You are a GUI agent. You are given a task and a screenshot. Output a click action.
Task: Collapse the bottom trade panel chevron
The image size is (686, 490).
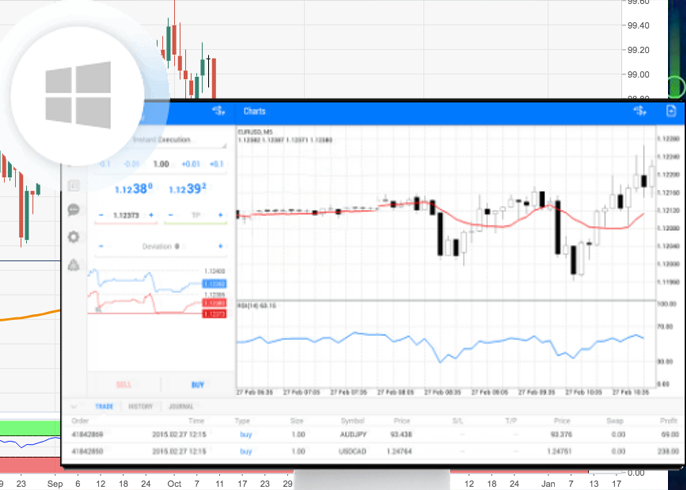point(73,406)
